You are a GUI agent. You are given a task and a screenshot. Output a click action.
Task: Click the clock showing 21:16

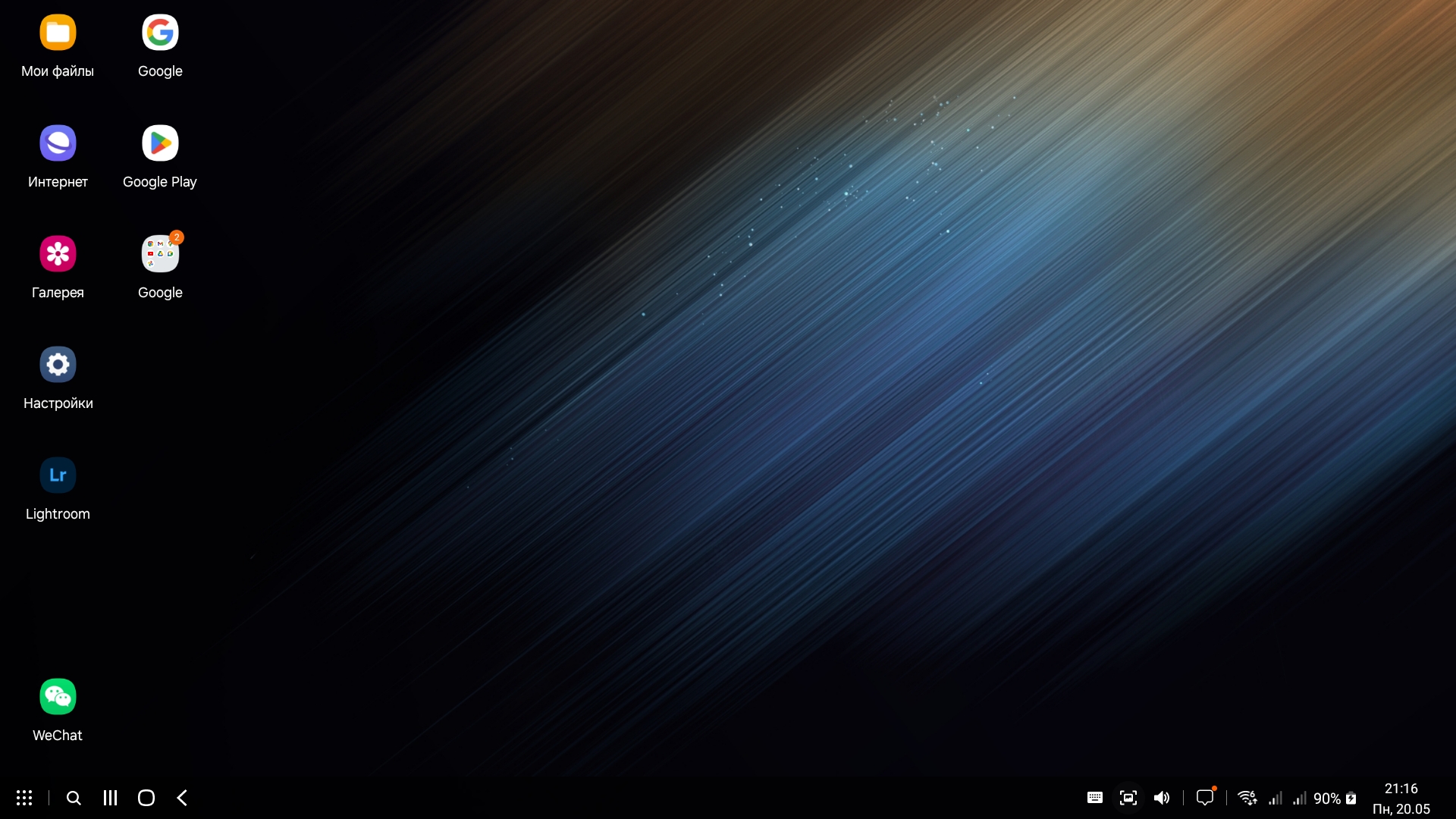coord(1401,789)
